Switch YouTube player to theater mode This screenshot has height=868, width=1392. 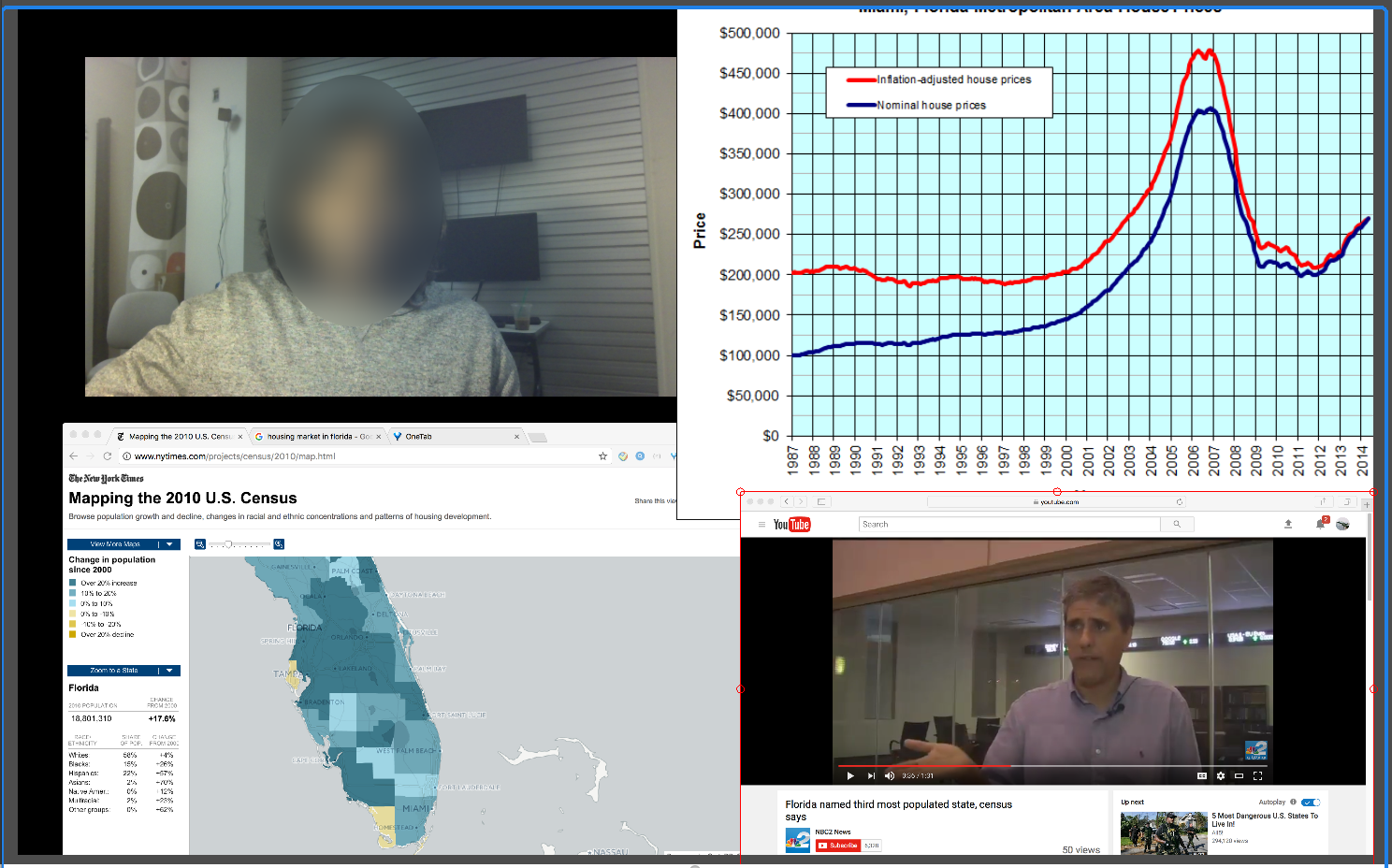(x=1239, y=775)
